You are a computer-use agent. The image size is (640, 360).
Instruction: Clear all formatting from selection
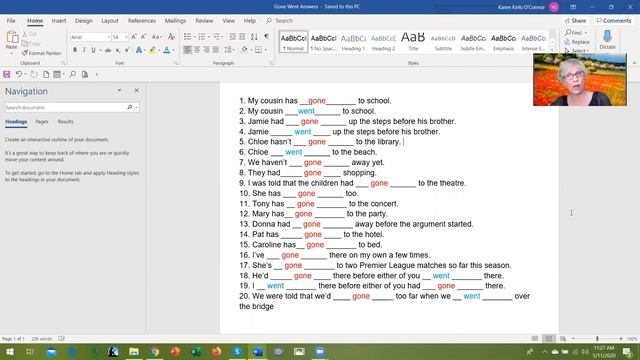click(171, 37)
